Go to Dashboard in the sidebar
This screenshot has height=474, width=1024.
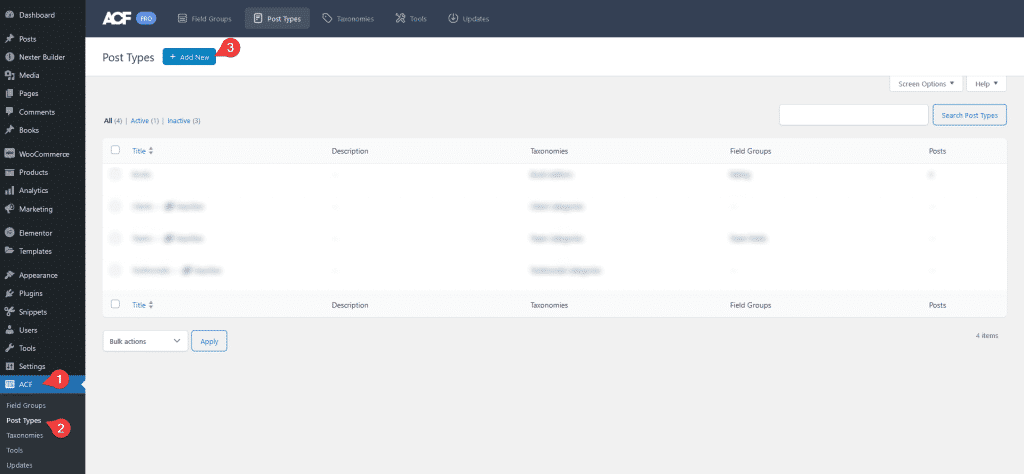pyautogui.click(x=37, y=15)
